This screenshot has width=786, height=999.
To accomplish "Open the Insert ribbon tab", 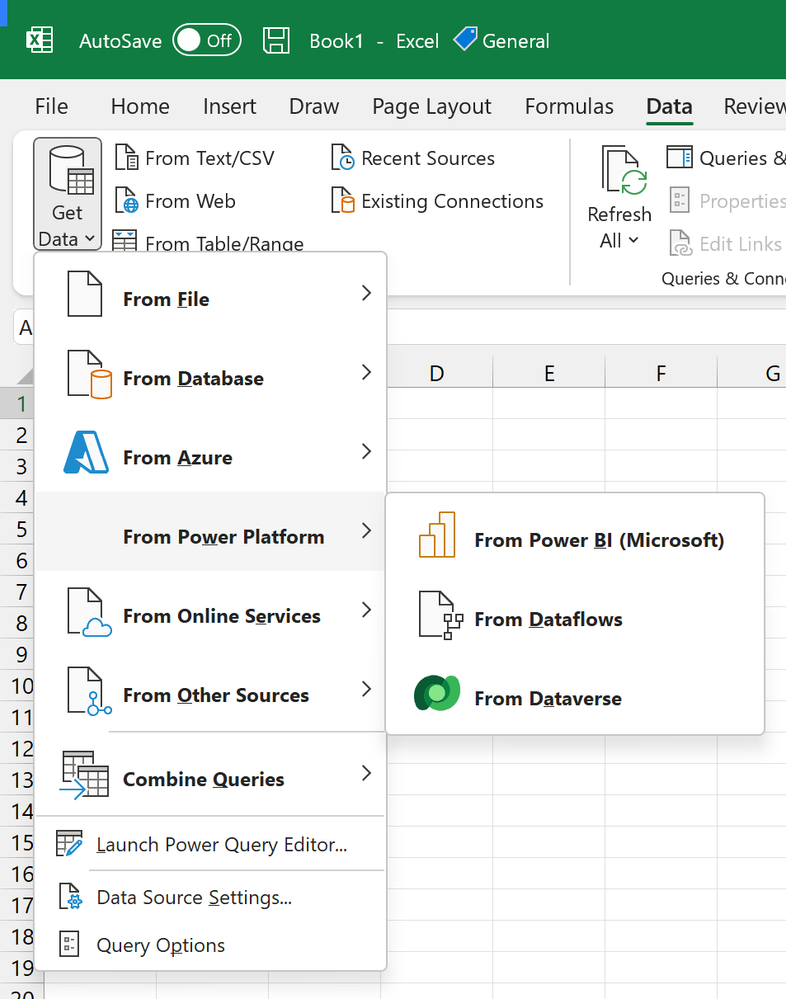I will (x=229, y=106).
